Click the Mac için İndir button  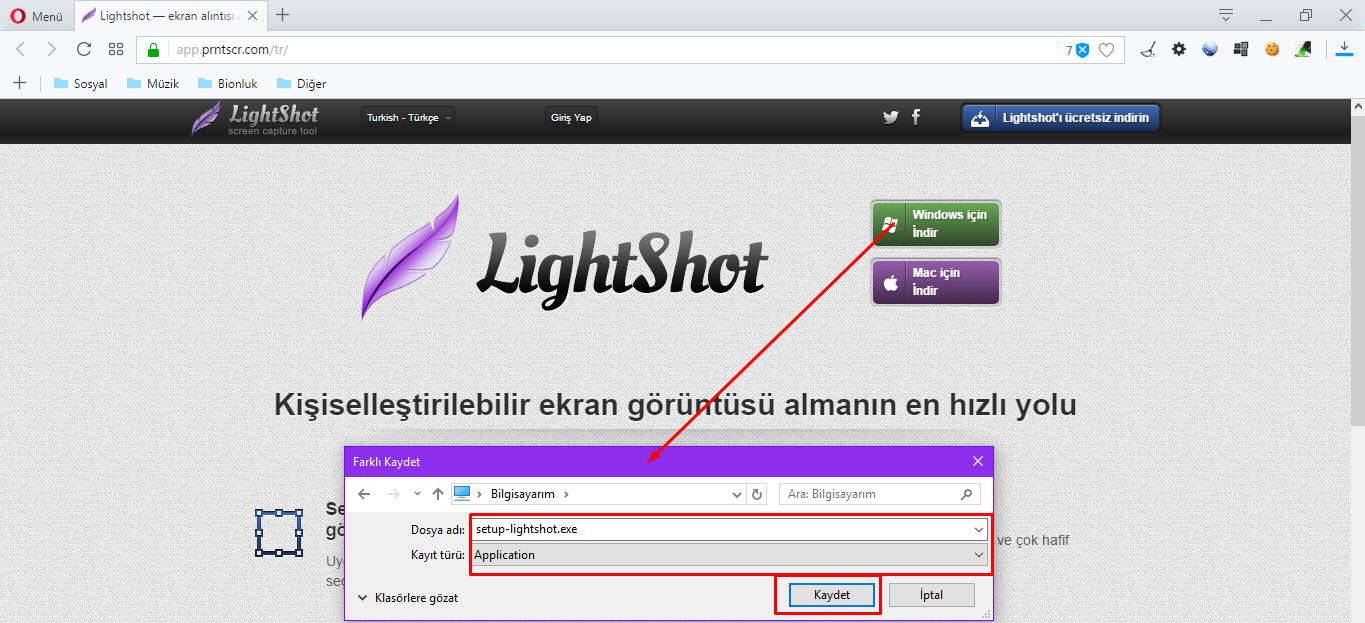935,282
